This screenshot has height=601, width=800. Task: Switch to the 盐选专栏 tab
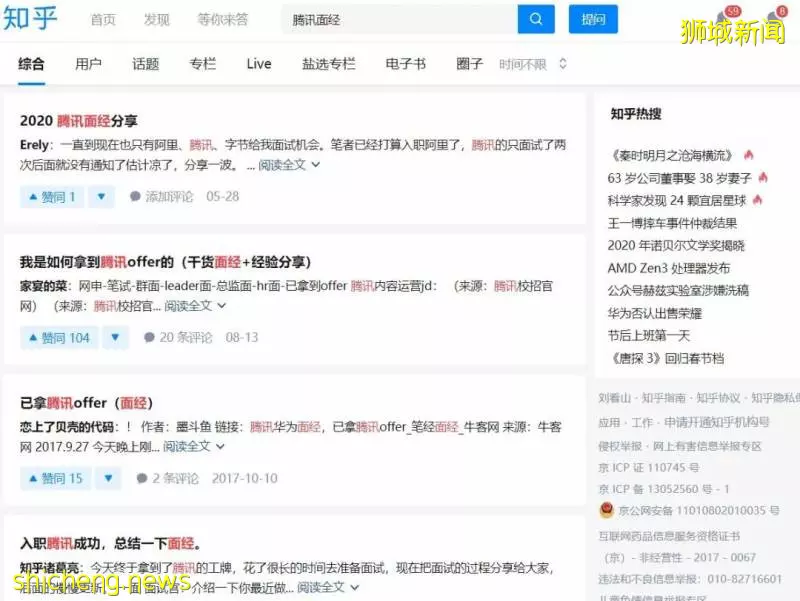click(329, 64)
